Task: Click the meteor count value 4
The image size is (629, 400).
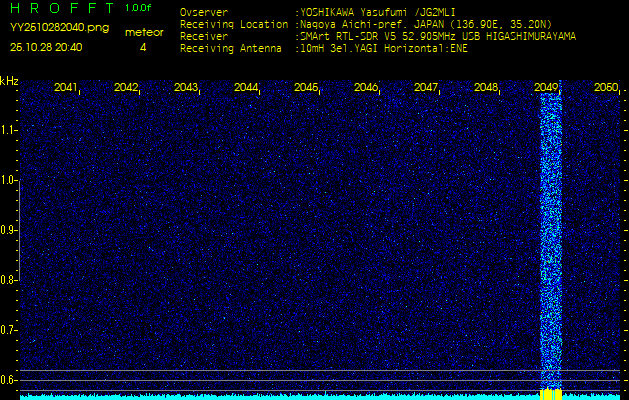Action: [142, 47]
